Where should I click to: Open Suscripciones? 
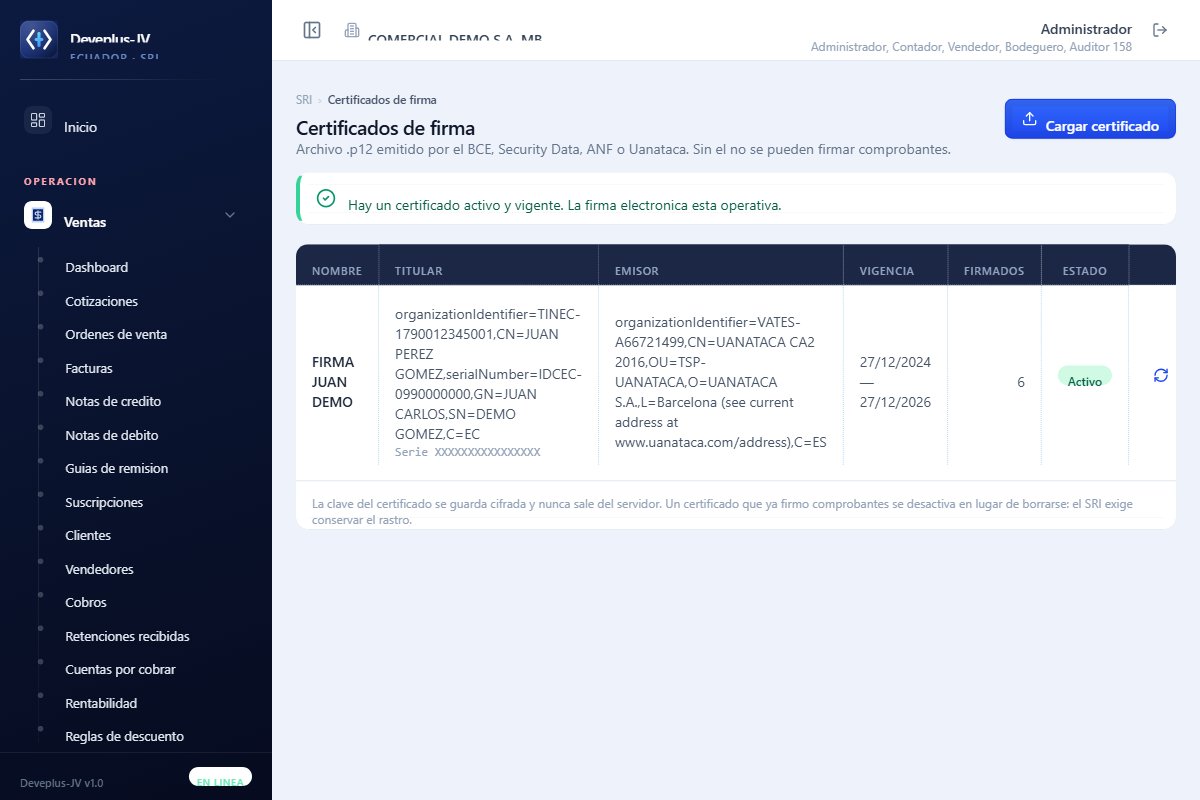coord(104,502)
